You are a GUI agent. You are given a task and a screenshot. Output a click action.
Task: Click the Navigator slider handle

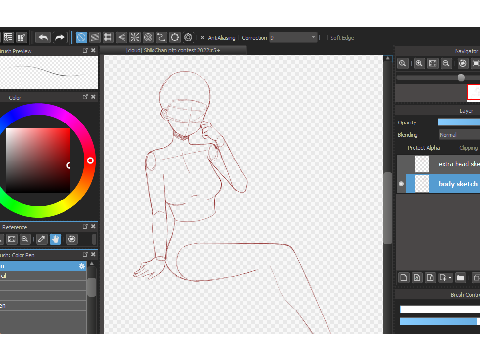point(461,78)
